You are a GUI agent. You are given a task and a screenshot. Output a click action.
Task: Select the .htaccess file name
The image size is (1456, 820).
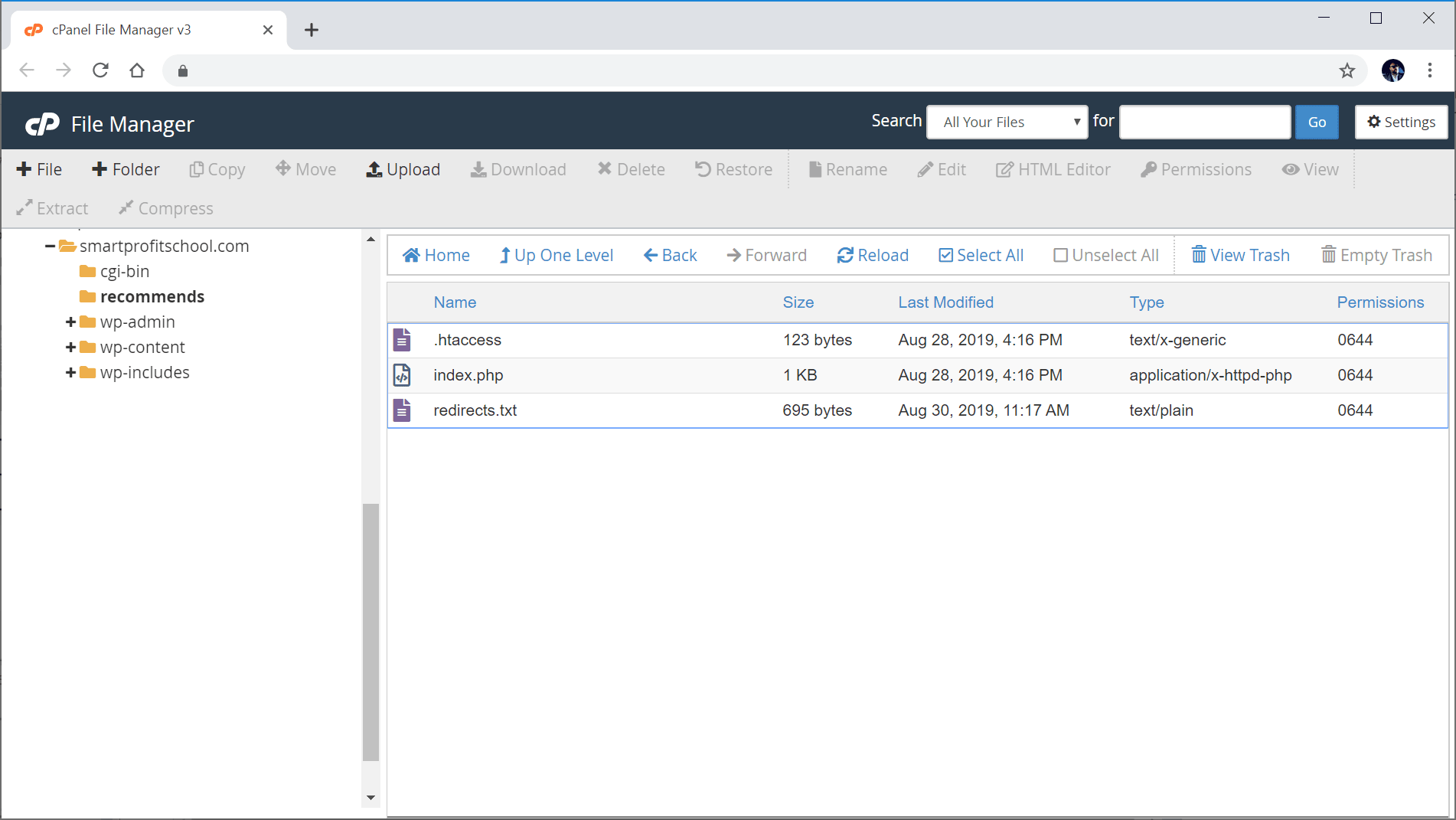pyautogui.click(x=467, y=340)
